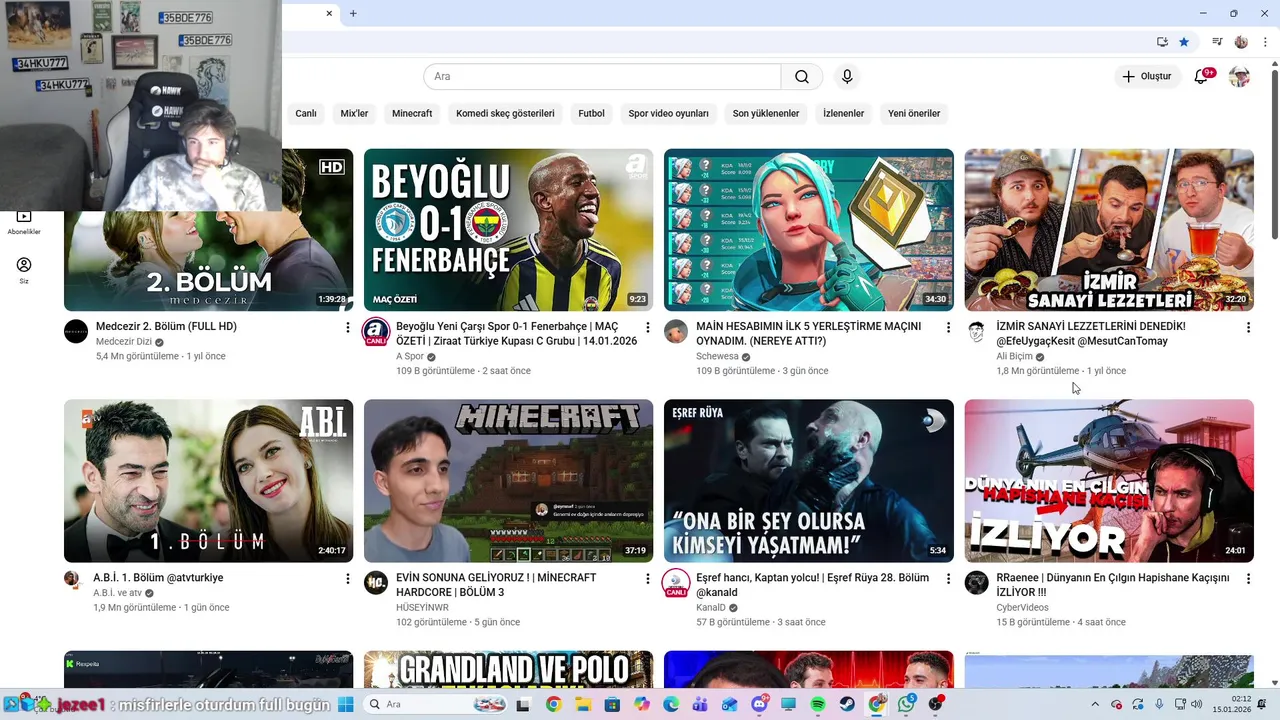The width and height of the screenshot is (1280, 720).
Task: Select the Futbol filter chip
Action: pos(591,114)
